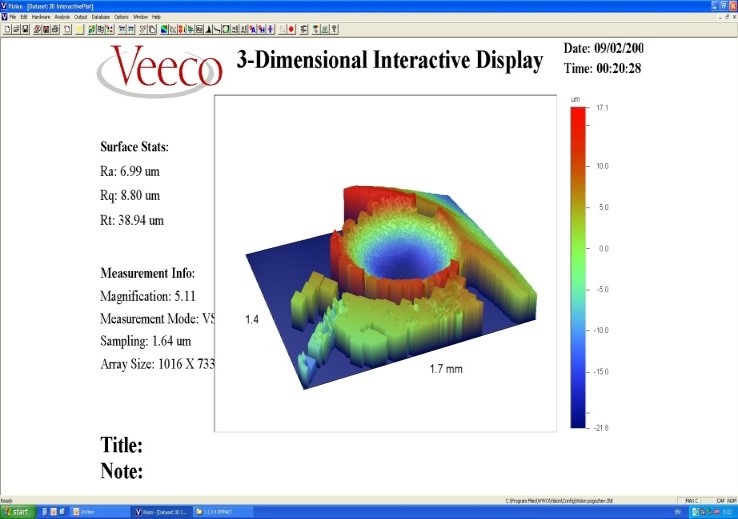The height and width of the screenshot is (519, 738).
Task: Click the 17.1 maximum scale value
Action: [x=602, y=108]
